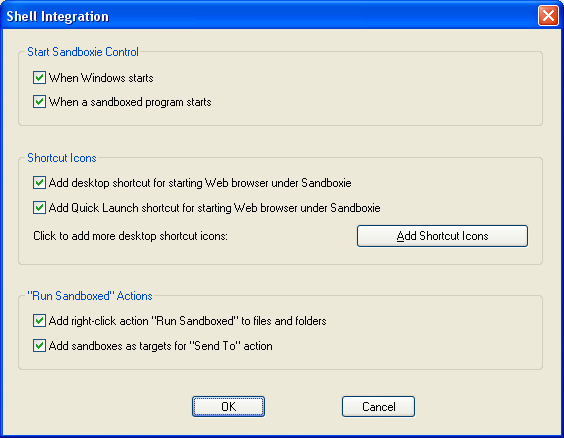Screen dimensions: 564x438
Task: Untick the right-click Run Sandboxed checkbox box
Action: tap(39, 320)
